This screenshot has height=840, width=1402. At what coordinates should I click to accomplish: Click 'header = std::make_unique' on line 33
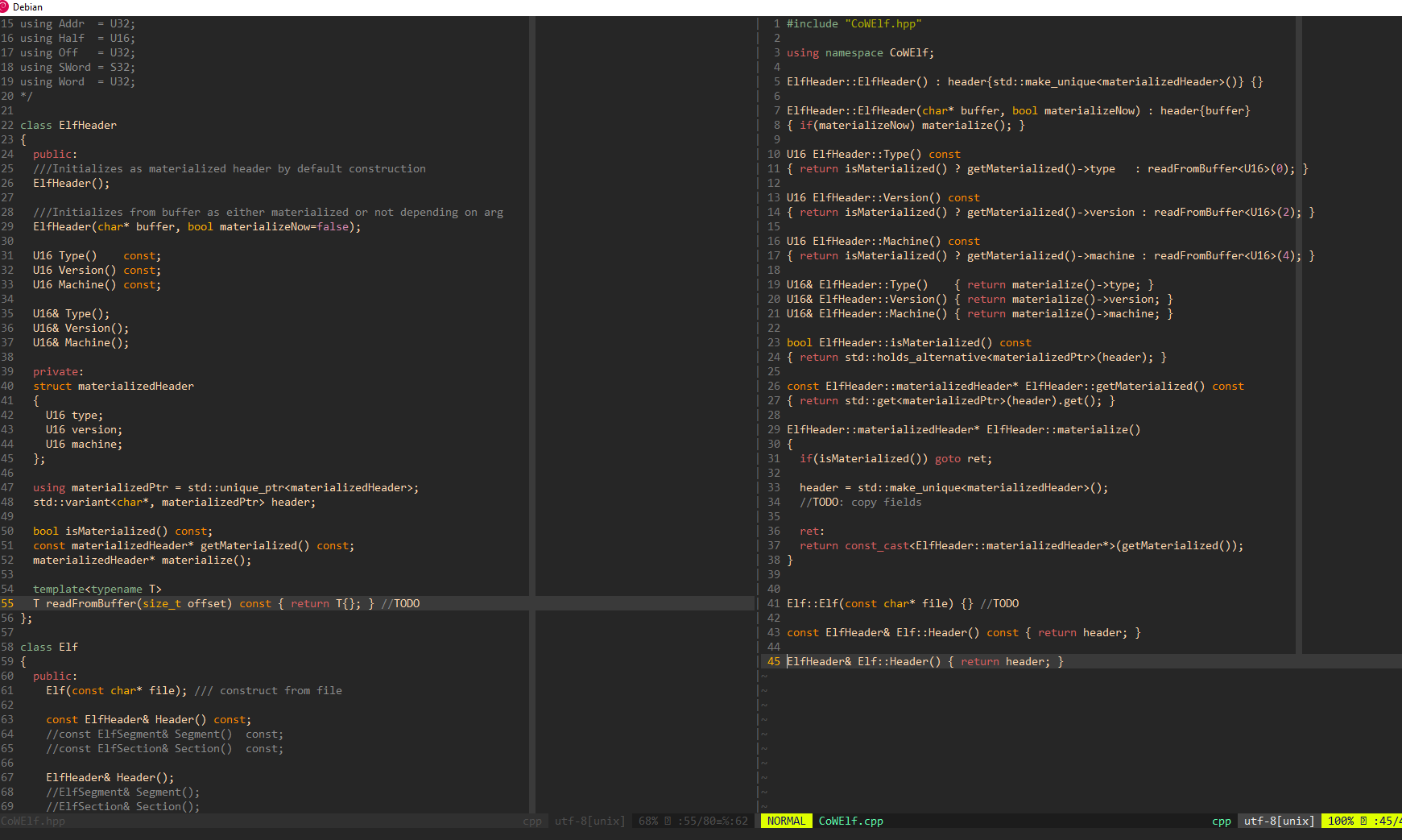(x=953, y=487)
